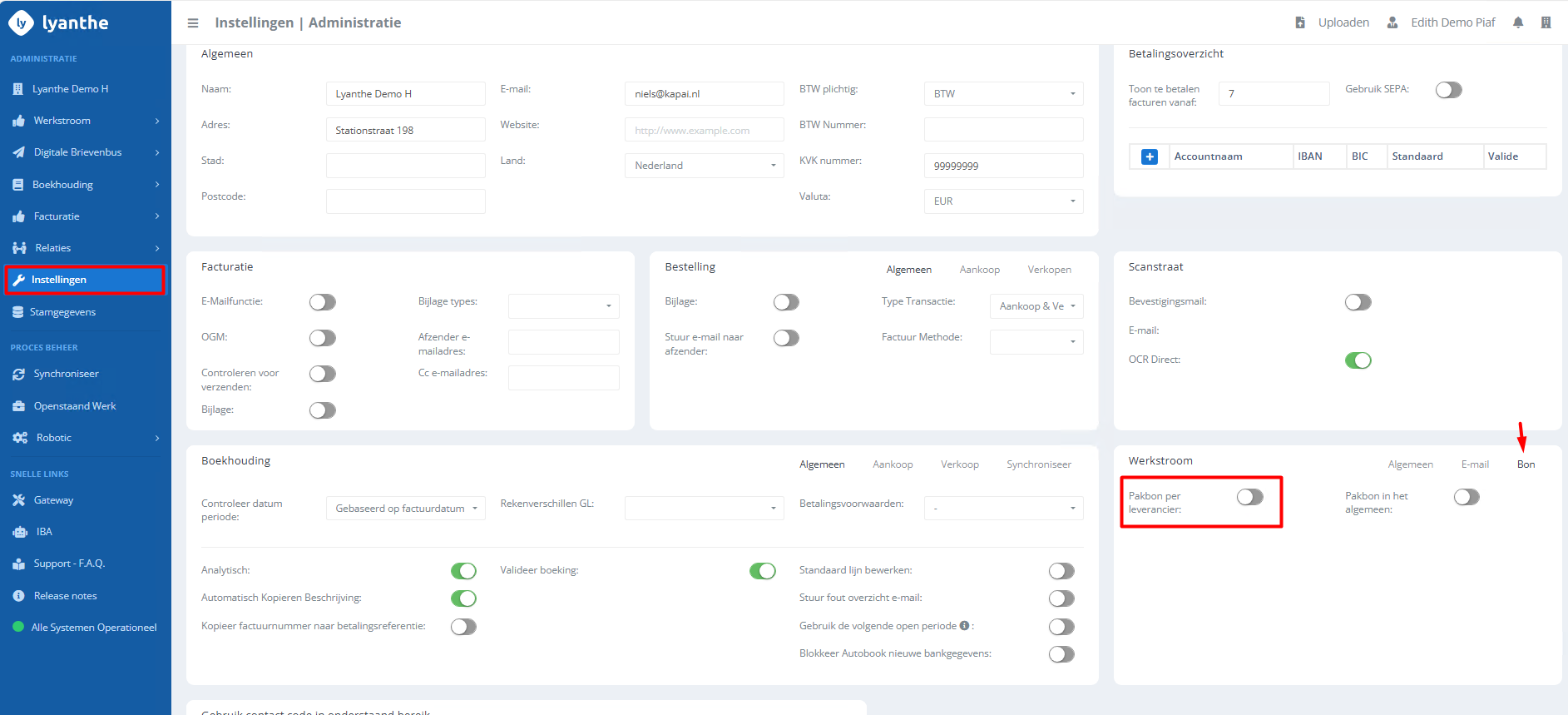Click the hamburger menu icon
Image resolution: width=1568 pixels, height=715 pixels.
pyautogui.click(x=193, y=23)
